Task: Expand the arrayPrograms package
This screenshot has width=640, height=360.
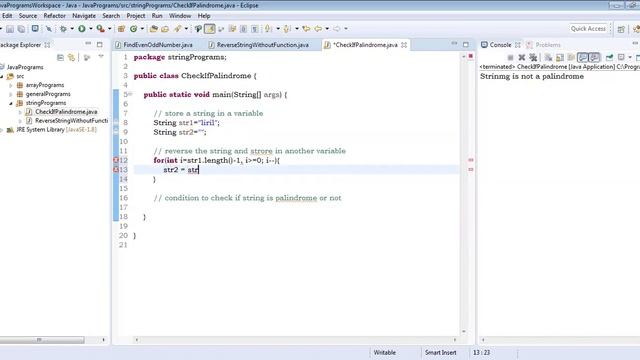Action: 11,85
